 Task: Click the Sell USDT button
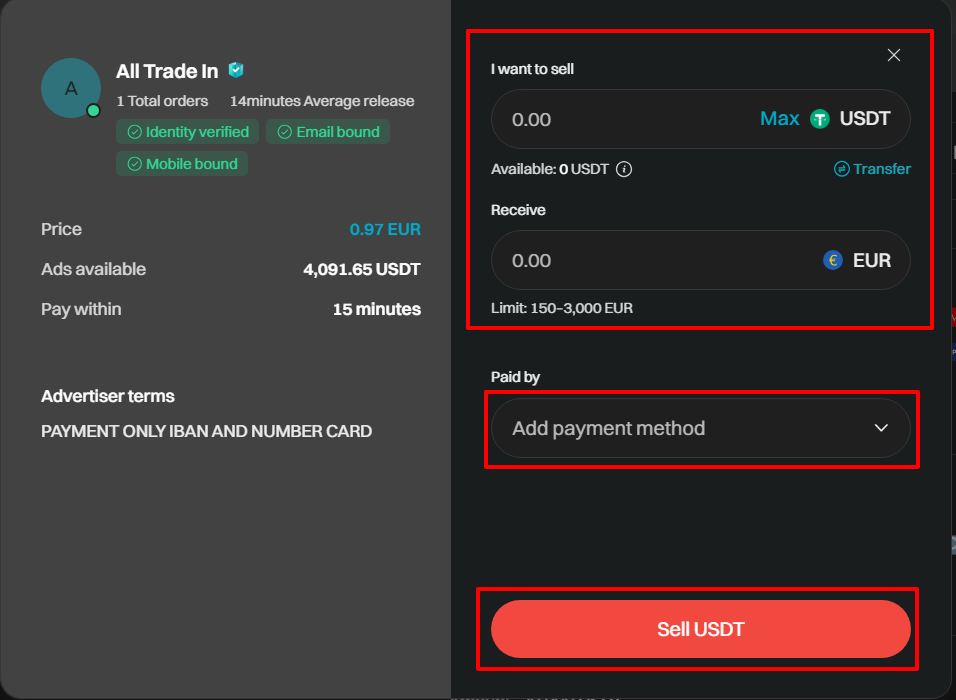point(701,629)
